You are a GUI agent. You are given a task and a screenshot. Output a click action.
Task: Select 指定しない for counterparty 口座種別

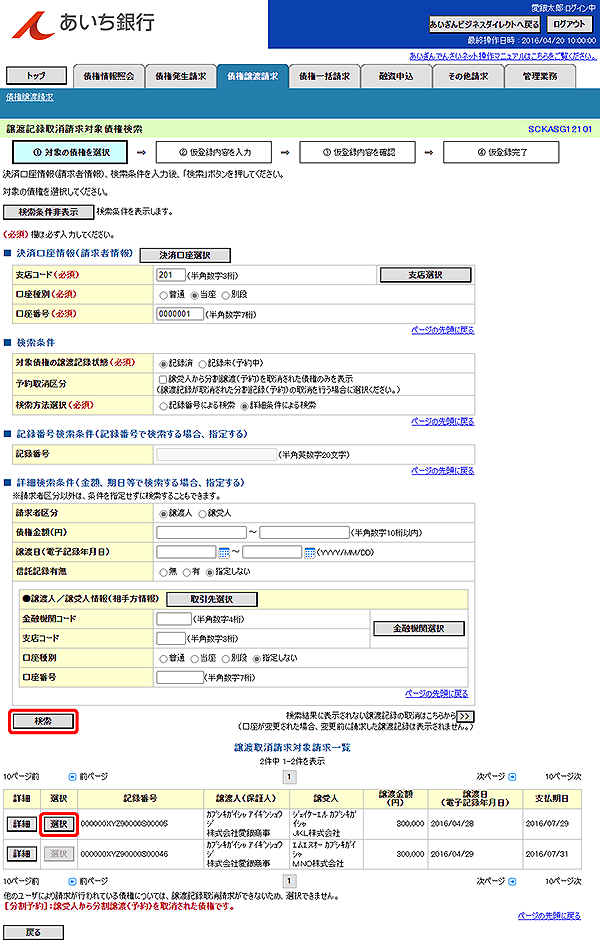(x=256, y=658)
